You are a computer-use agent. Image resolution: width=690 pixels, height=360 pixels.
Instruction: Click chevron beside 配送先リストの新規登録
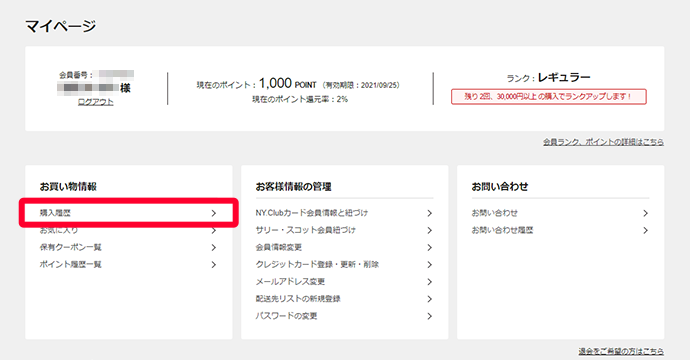429,299
